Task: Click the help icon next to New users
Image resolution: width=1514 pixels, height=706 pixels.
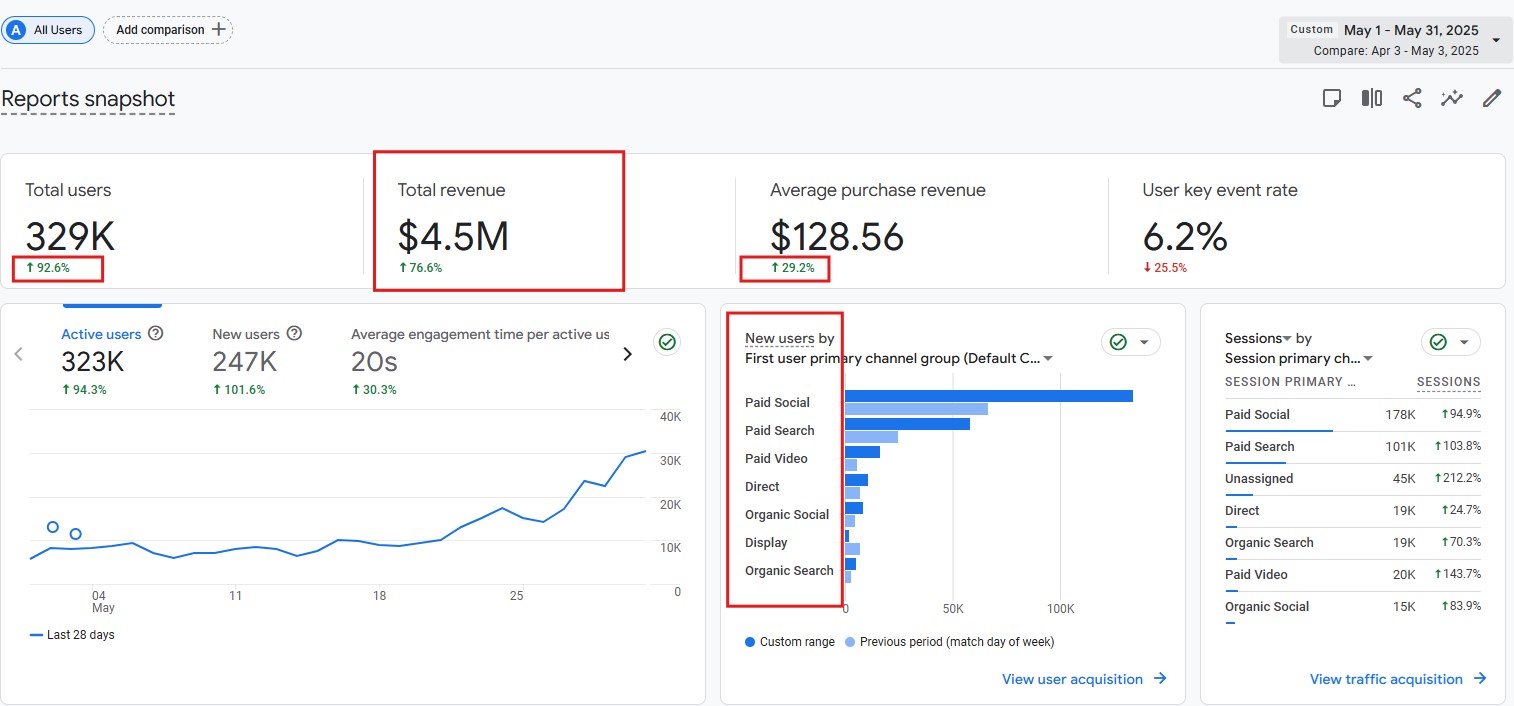Action: click(294, 334)
